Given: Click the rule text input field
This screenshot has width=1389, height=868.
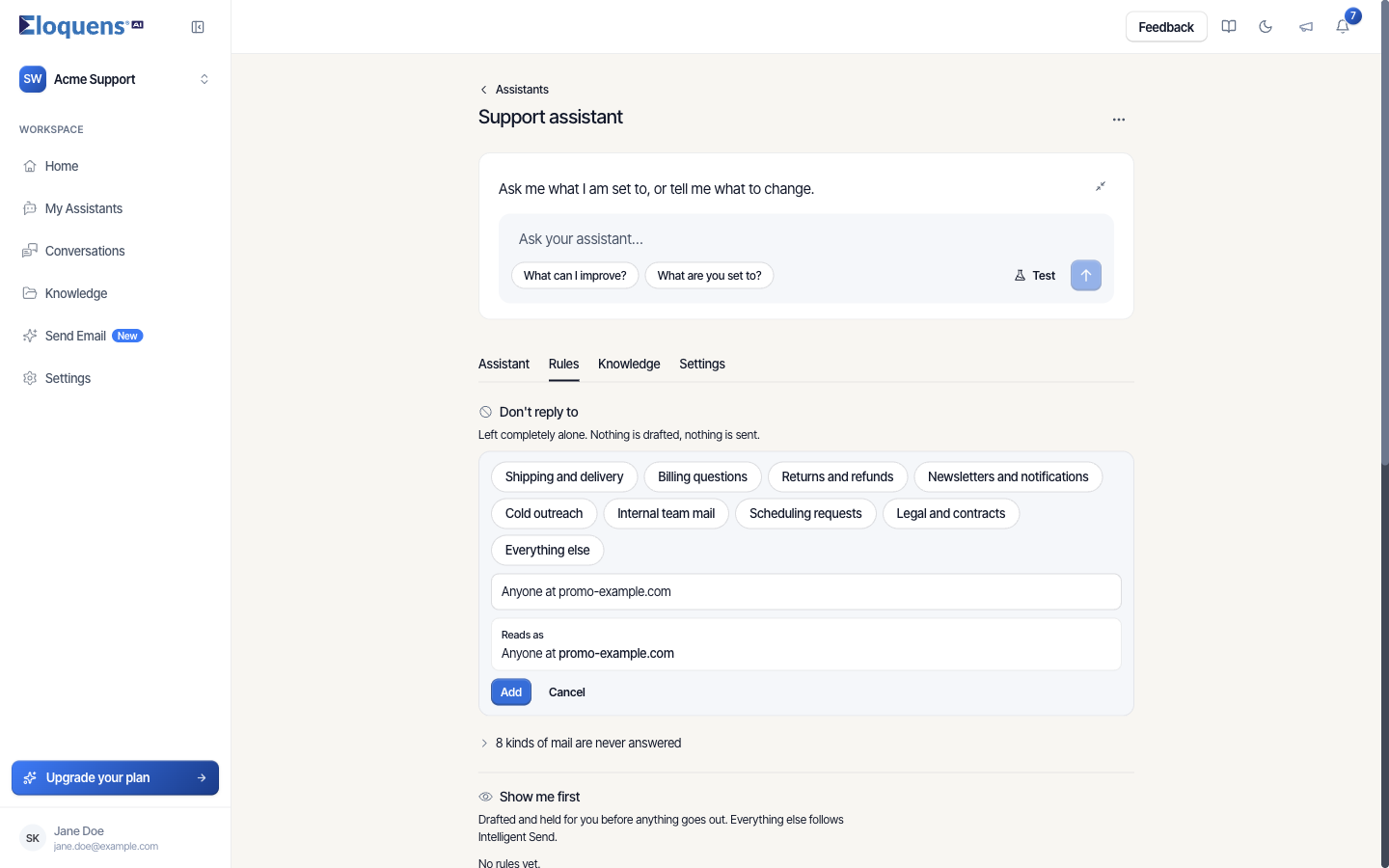Looking at the screenshot, I should (805, 592).
